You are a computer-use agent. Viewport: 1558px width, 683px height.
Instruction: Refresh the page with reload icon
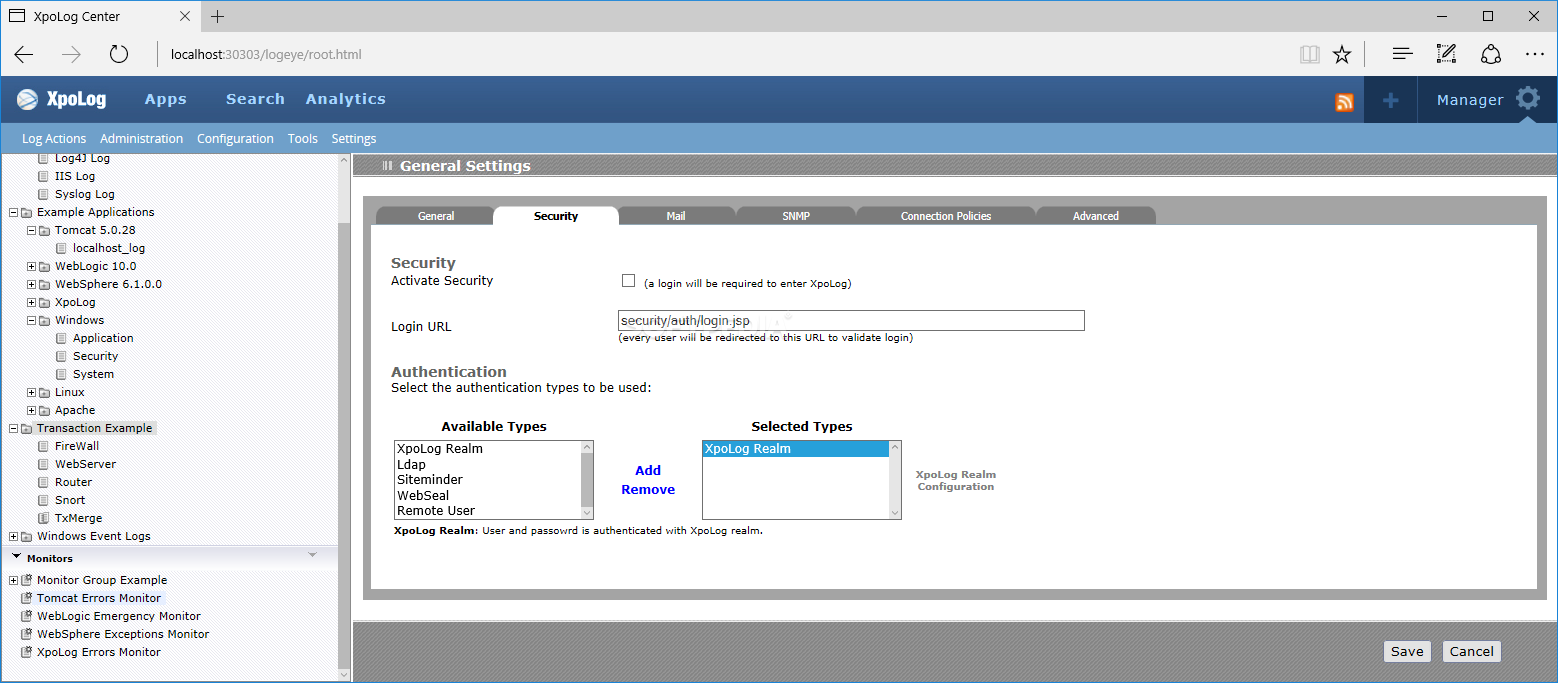coord(119,54)
